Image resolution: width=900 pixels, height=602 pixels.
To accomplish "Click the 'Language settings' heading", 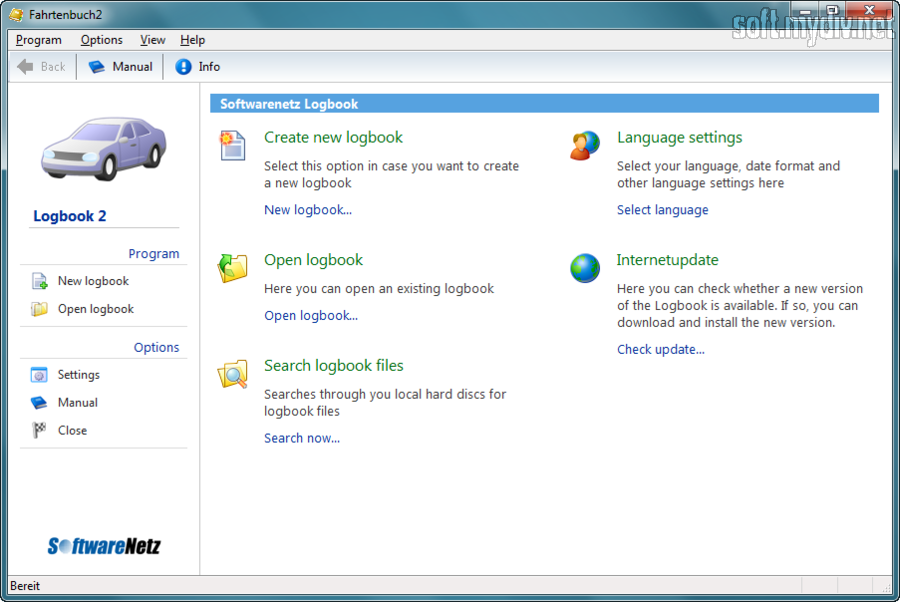I will click(x=680, y=138).
